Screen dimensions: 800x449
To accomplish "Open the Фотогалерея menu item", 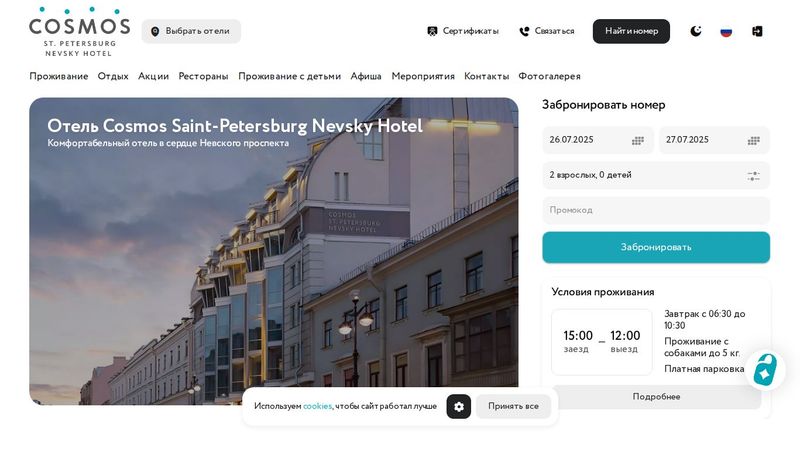I will point(549,76).
